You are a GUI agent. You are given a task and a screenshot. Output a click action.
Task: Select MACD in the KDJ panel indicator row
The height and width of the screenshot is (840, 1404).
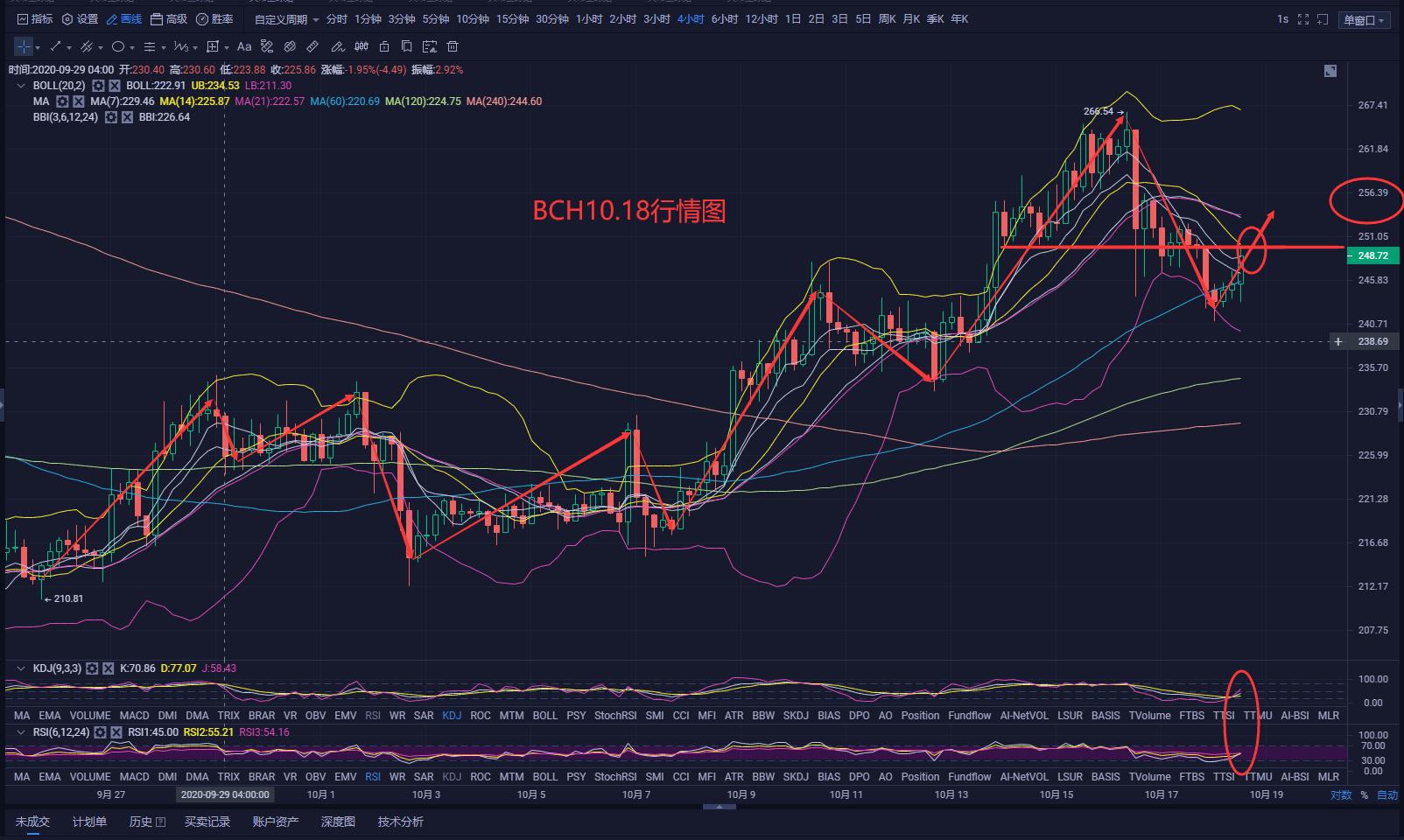(135, 716)
